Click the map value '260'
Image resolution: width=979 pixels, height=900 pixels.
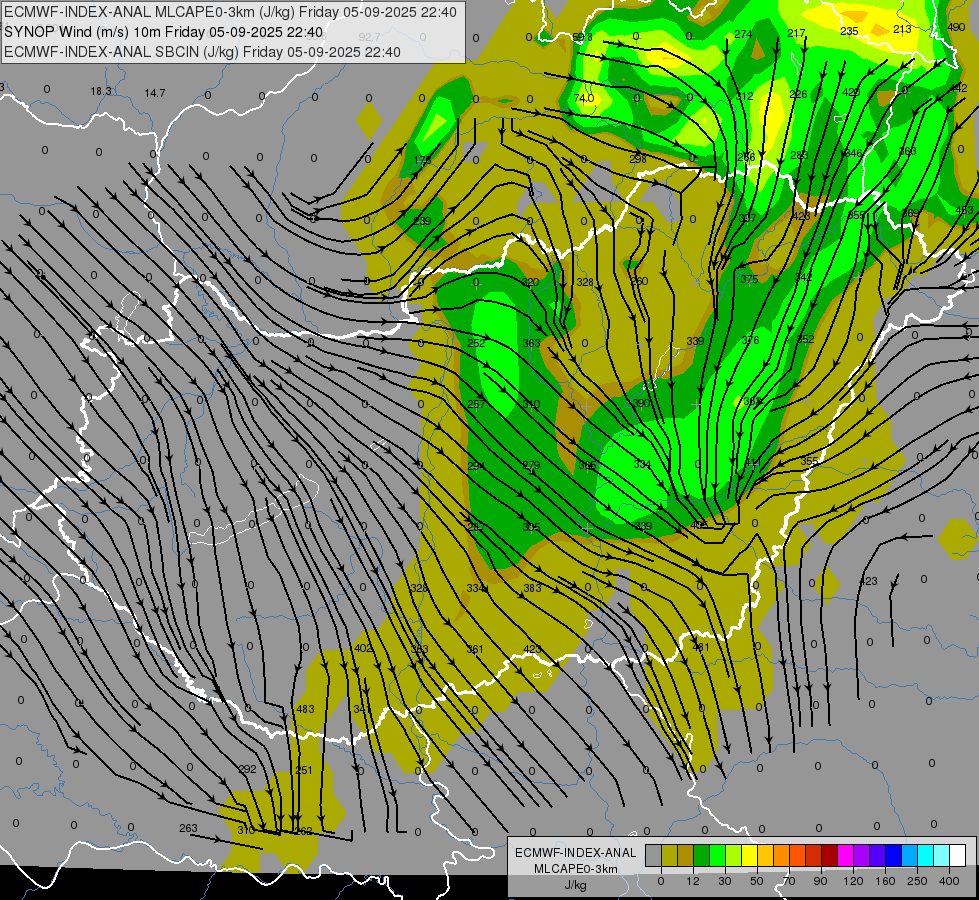tap(639, 281)
